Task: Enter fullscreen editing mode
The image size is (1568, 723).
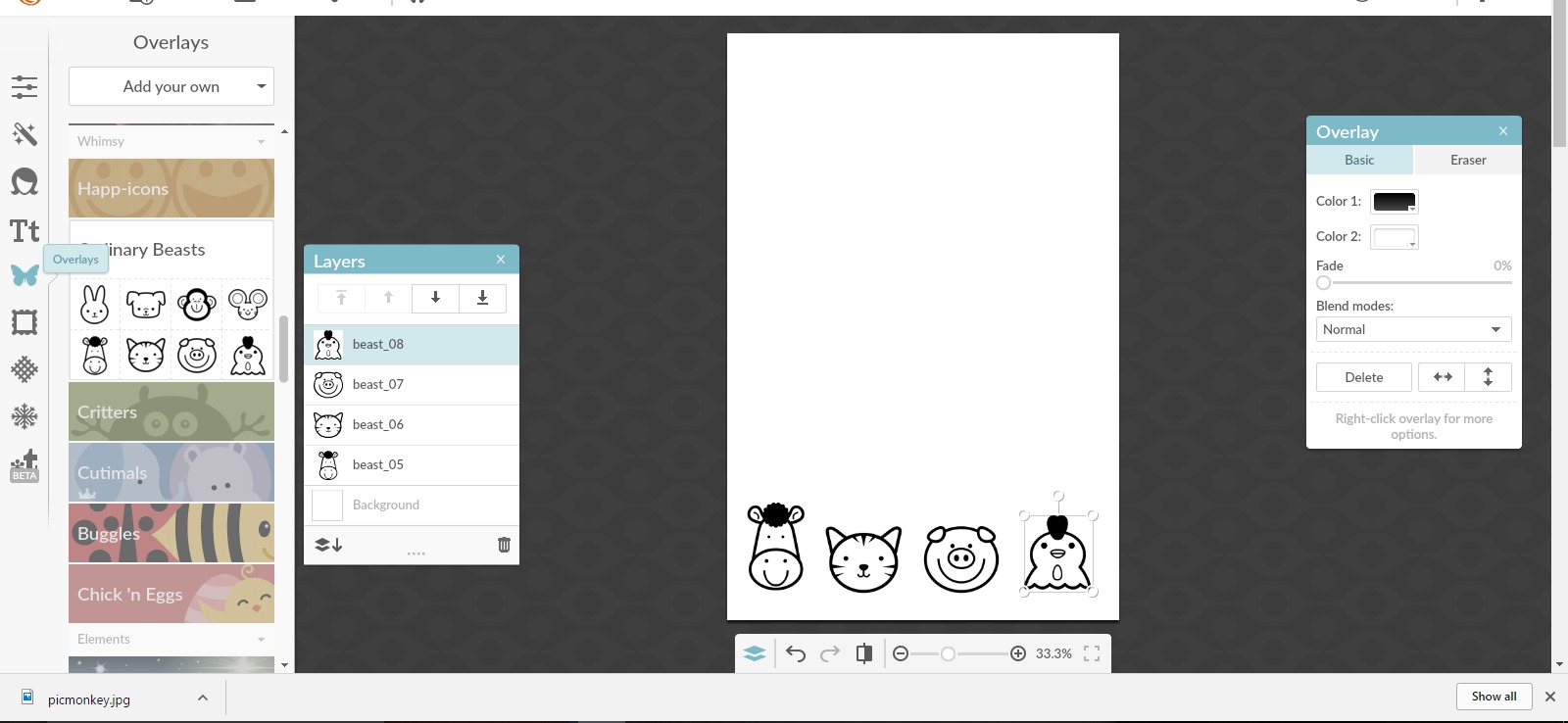Action: click(1092, 653)
